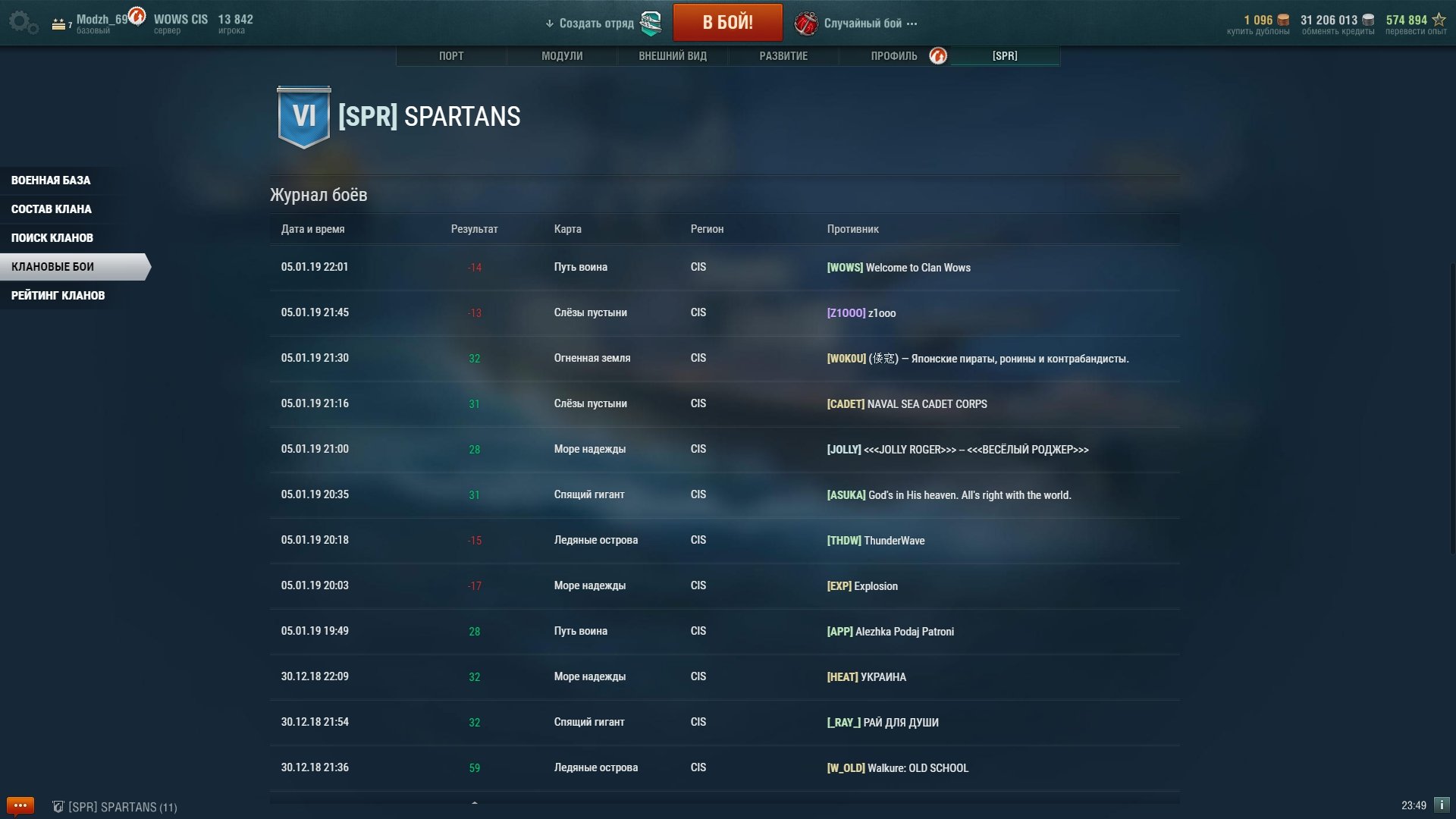
Task: Click map Огненная земля in battle log
Action: point(591,358)
